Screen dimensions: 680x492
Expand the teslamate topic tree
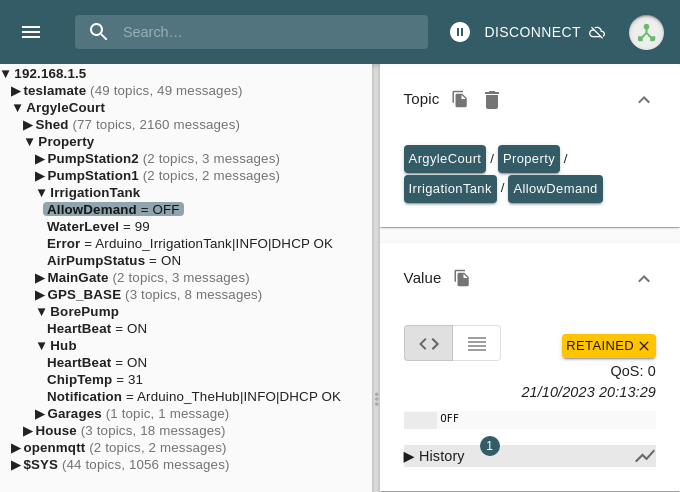(x=16, y=91)
